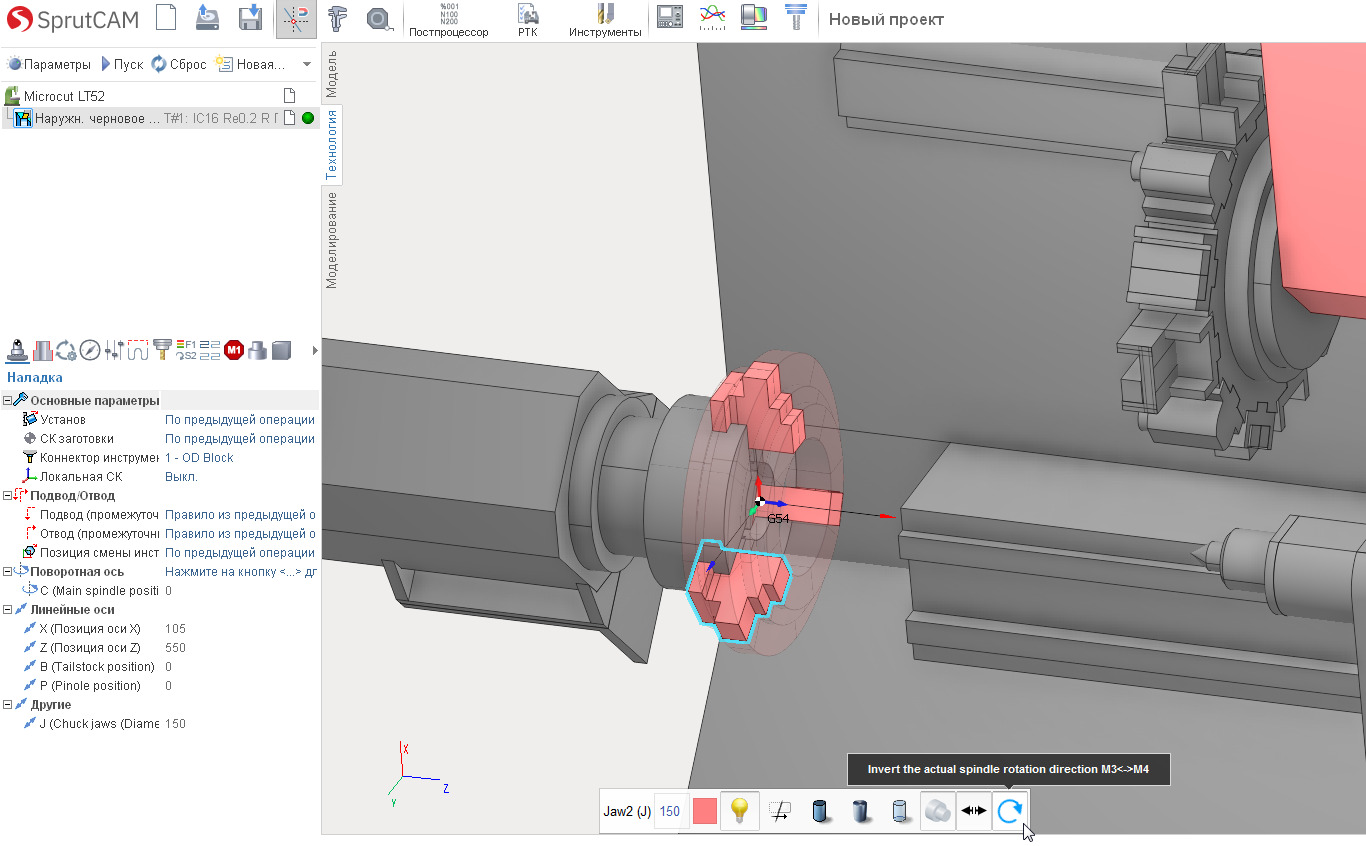
Task: Open the sliders parameter tab icon
Action: [x=114, y=350]
